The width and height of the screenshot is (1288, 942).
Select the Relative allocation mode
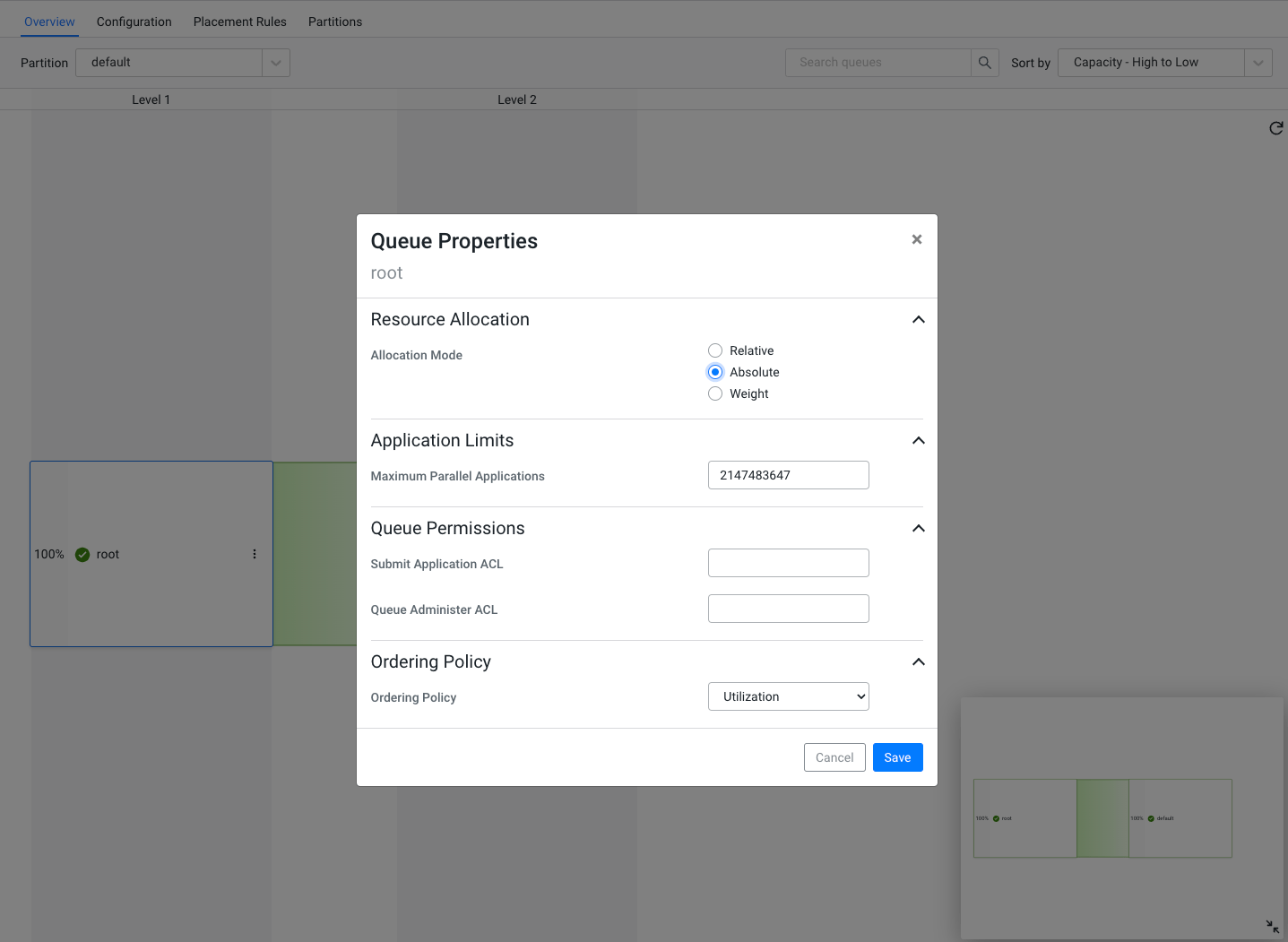[715, 350]
